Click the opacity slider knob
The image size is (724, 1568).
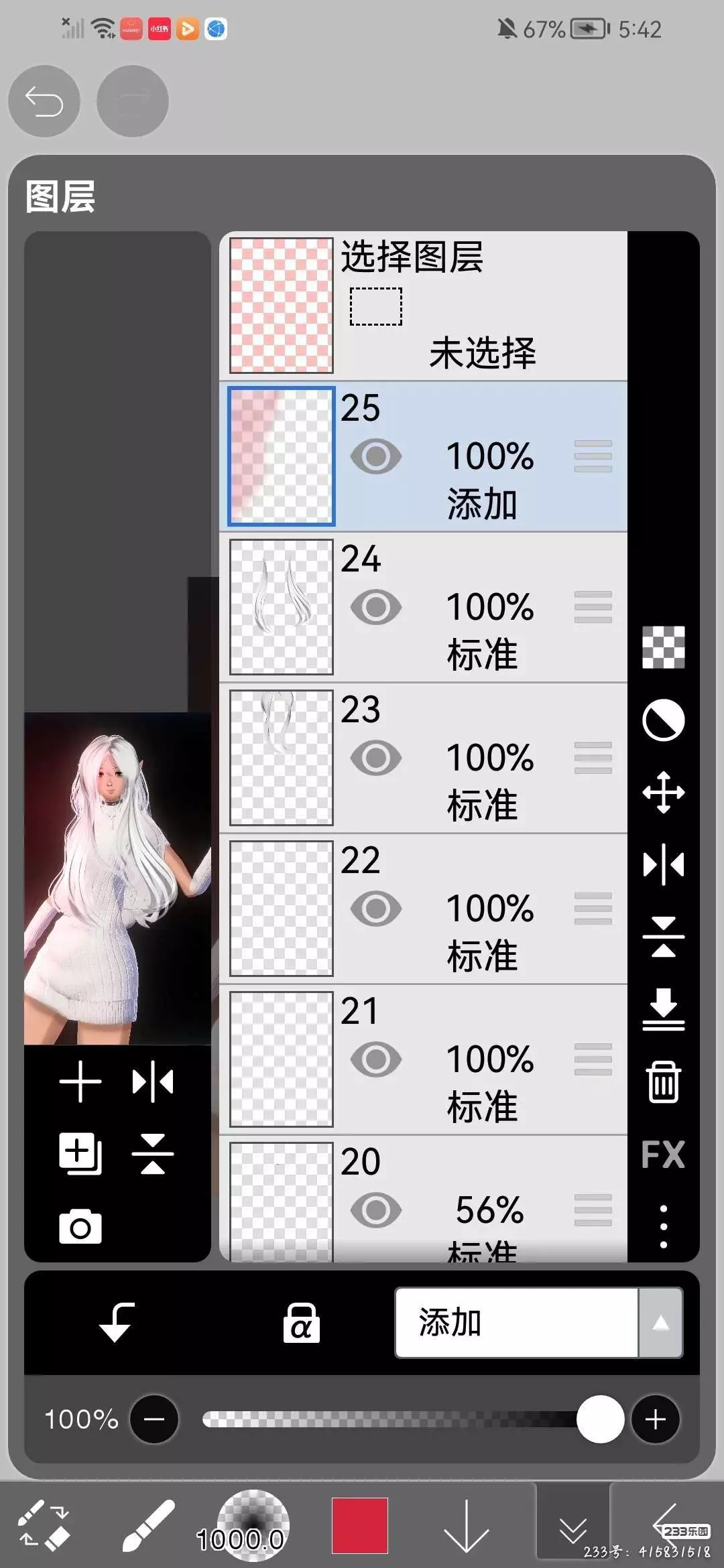tap(601, 1419)
